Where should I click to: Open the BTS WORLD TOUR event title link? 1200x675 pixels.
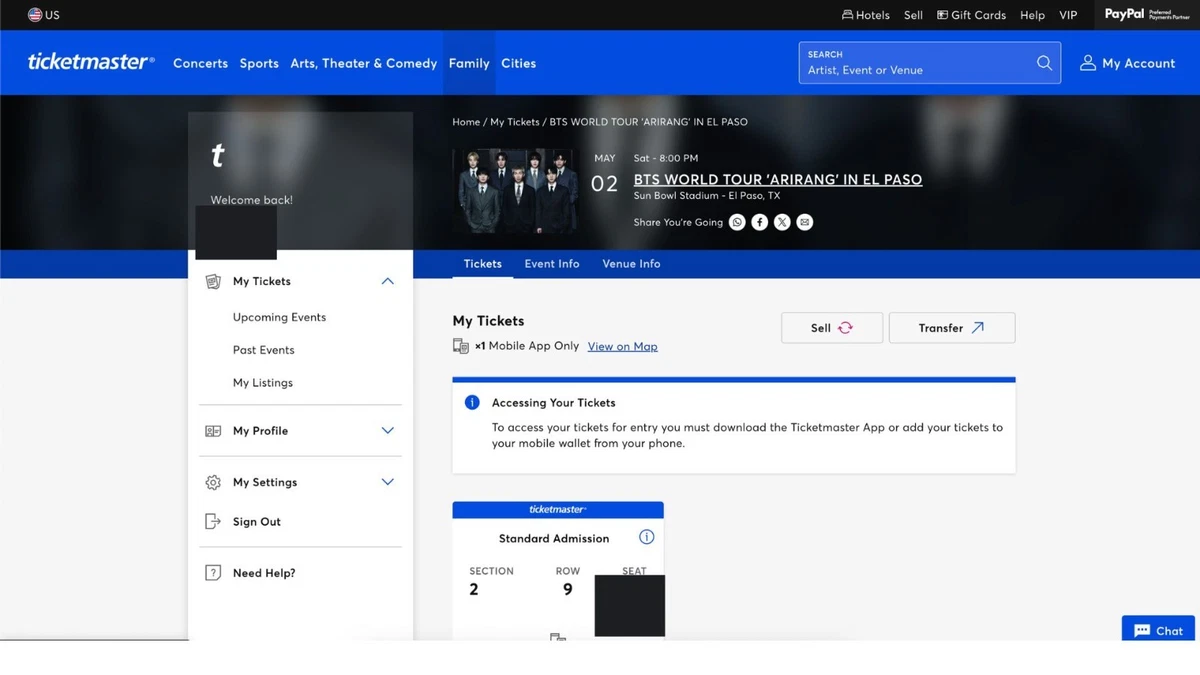click(x=778, y=180)
